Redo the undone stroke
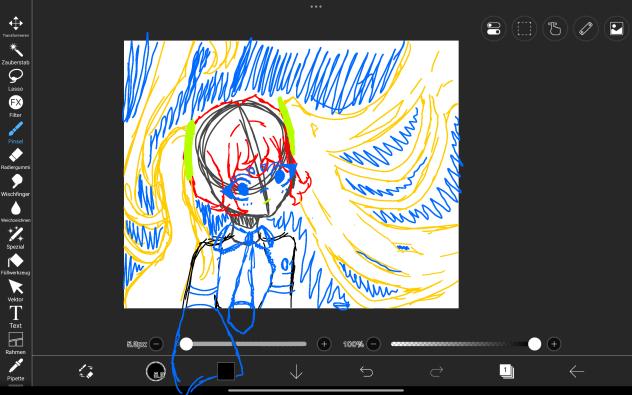The image size is (632, 395). pyautogui.click(x=437, y=371)
